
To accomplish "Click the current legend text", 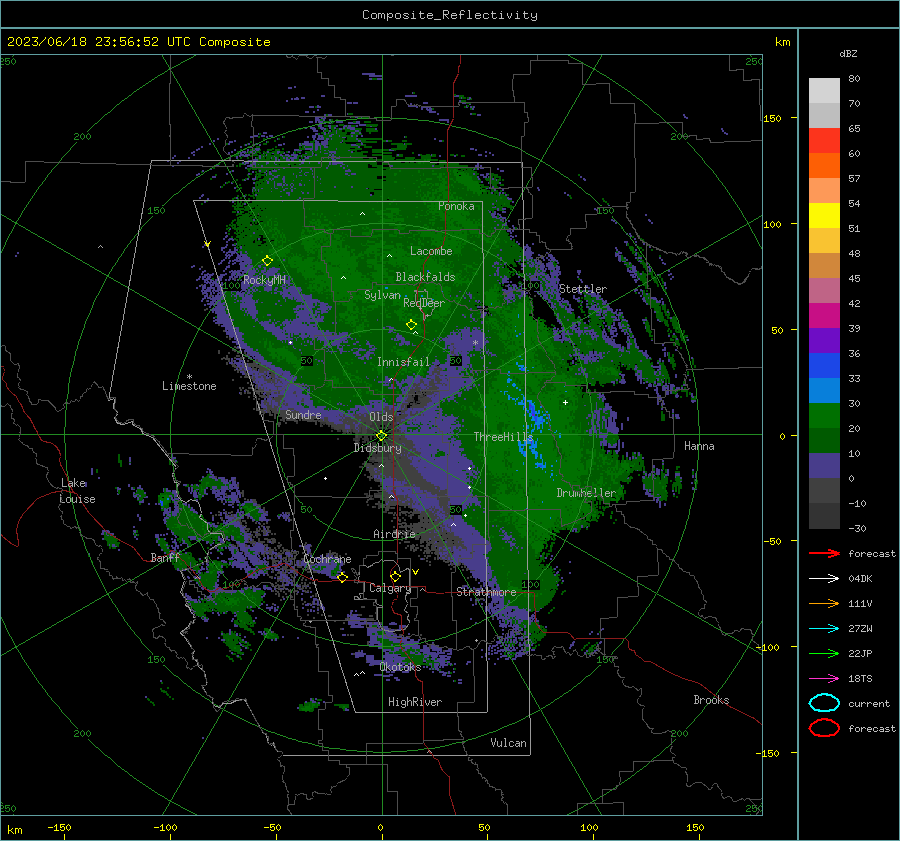I will tap(869, 703).
